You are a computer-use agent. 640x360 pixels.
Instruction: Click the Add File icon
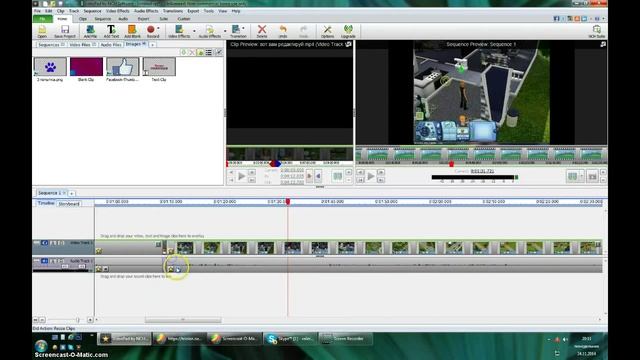click(x=91, y=31)
